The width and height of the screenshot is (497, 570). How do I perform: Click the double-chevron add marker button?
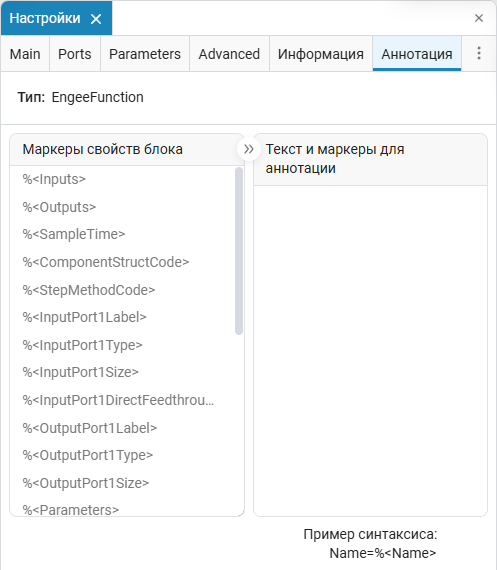(x=249, y=149)
